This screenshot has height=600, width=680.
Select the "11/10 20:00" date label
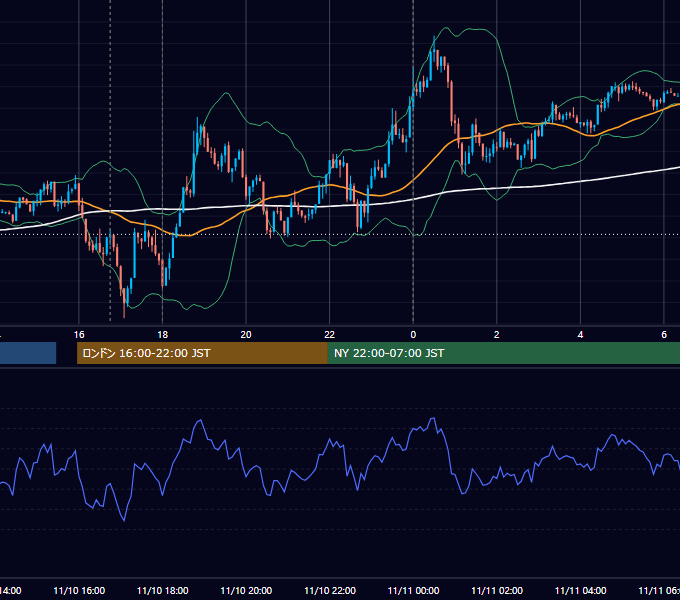[246, 590]
